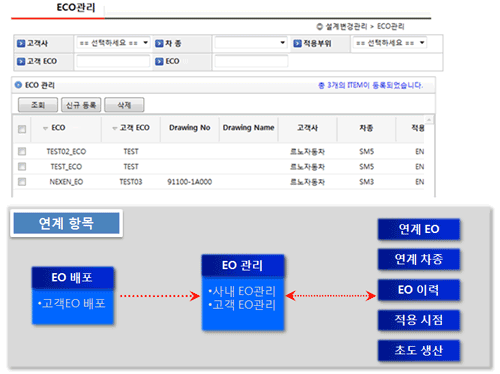Screen dimensions: 500x374
Task: Open the 고객사 dropdown
Action: click(113, 43)
